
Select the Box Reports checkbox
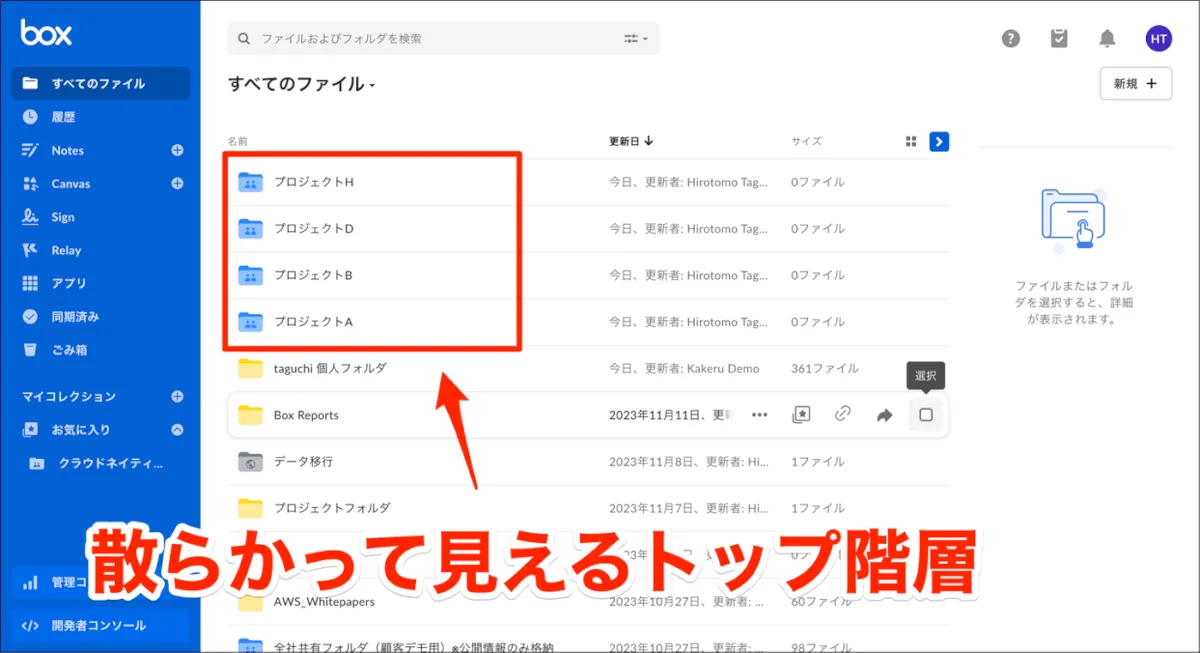click(926, 415)
